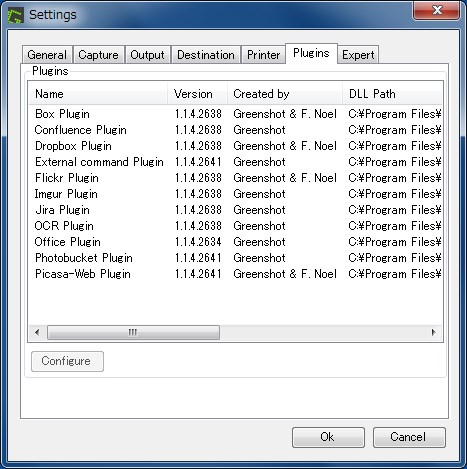Image resolution: width=467 pixels, height=469 pixels.
Task: Click the Configure button
Action: point(67,361)
